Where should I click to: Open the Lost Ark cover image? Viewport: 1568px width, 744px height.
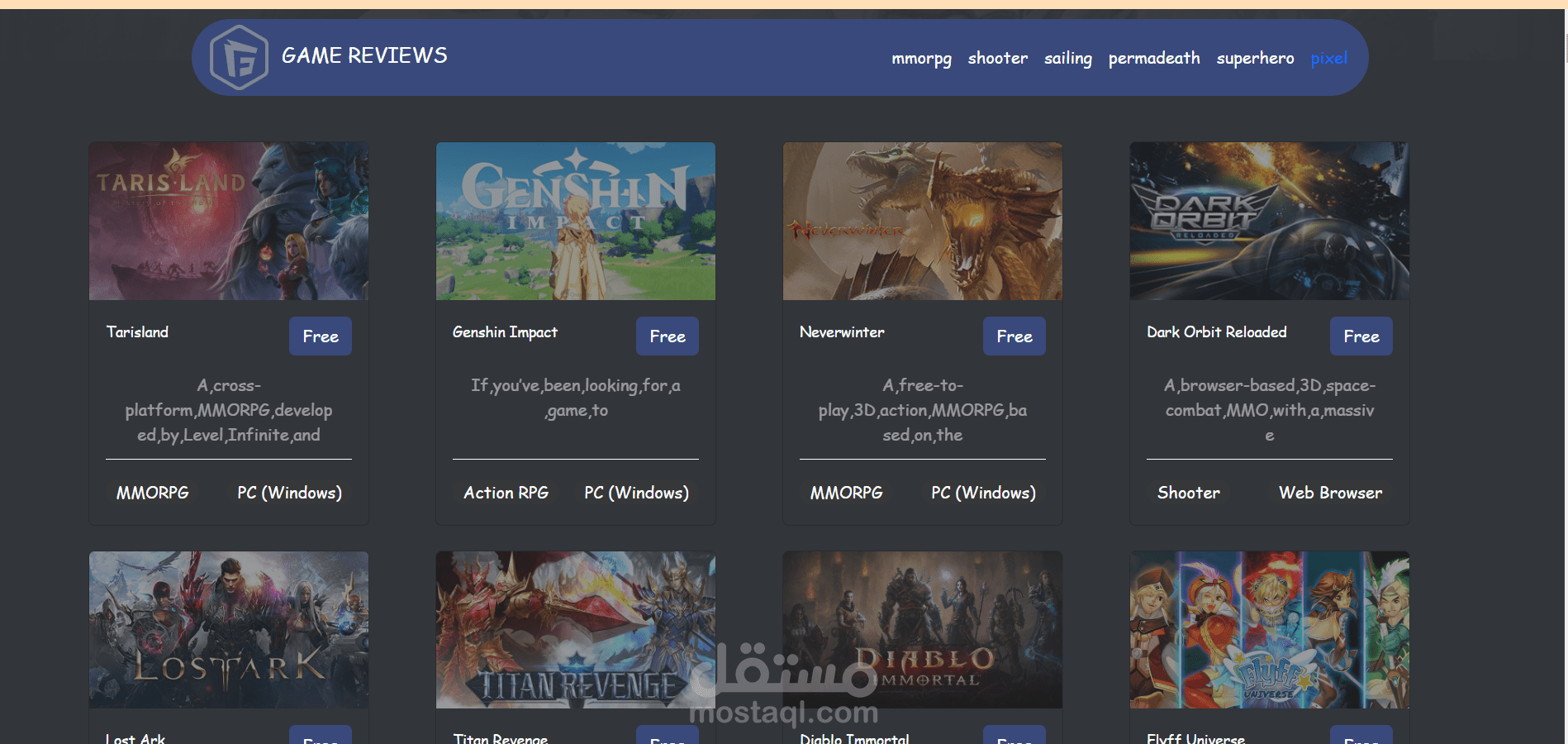pyautogui.click(x=229, y=630)
